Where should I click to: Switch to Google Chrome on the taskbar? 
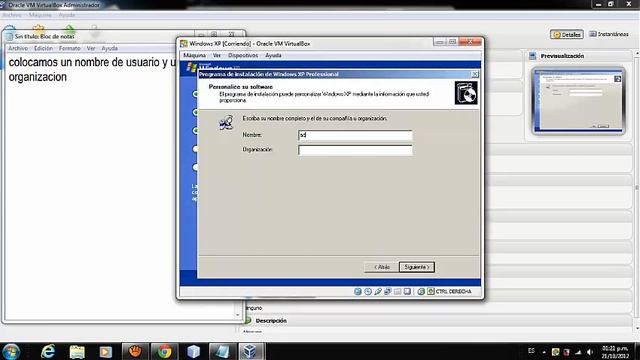click(164, 351)
